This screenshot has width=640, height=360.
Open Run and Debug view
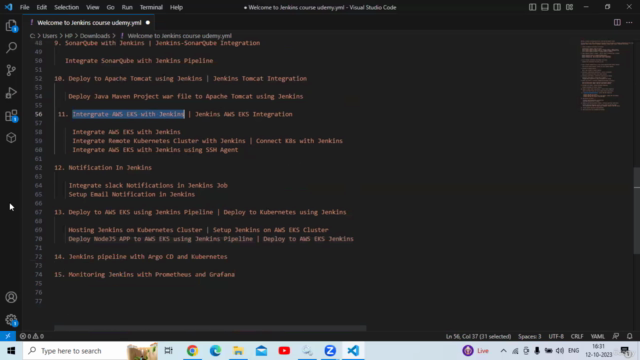(11, 93)
